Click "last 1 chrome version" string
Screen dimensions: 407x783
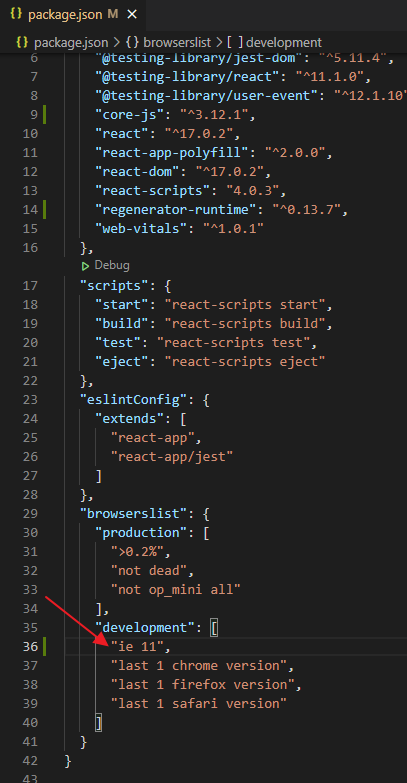[x=199, y=666]
